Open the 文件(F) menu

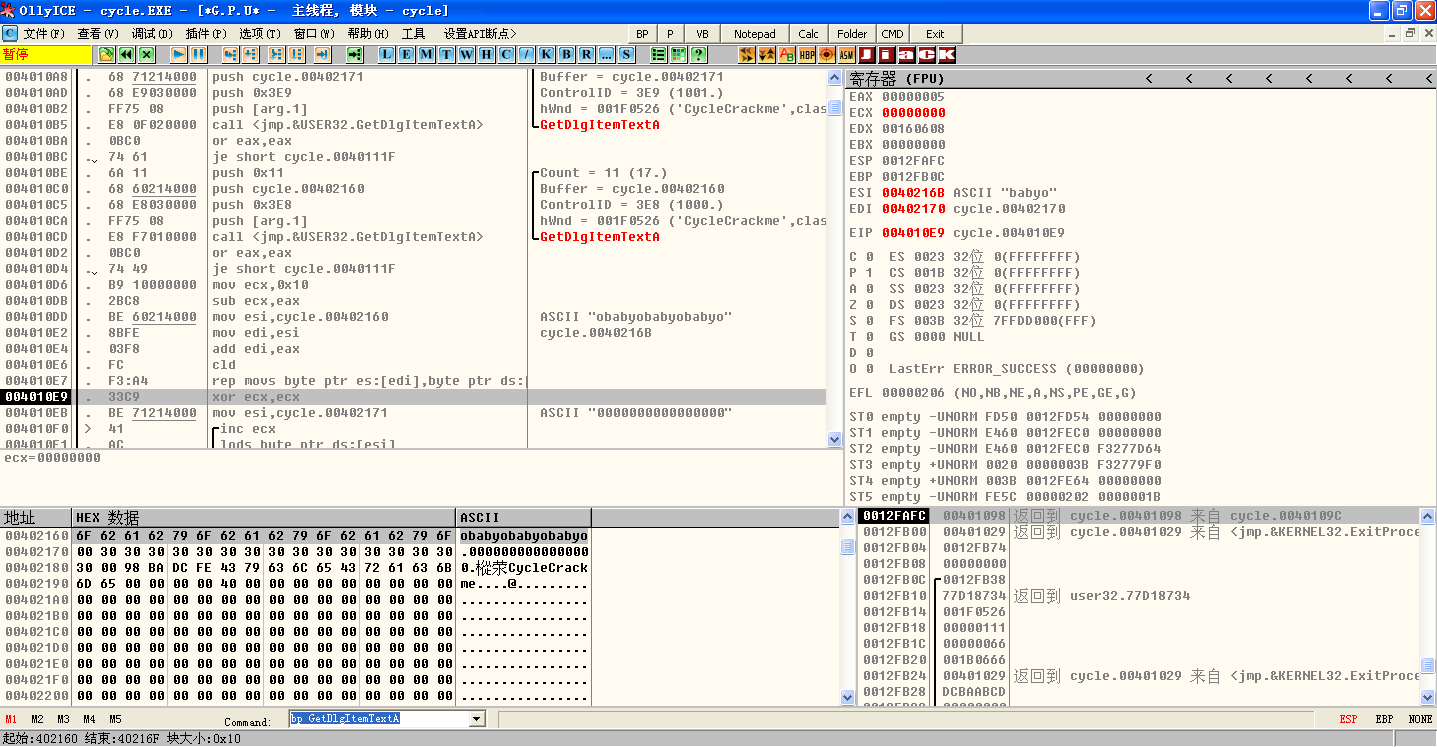(44, 34)
